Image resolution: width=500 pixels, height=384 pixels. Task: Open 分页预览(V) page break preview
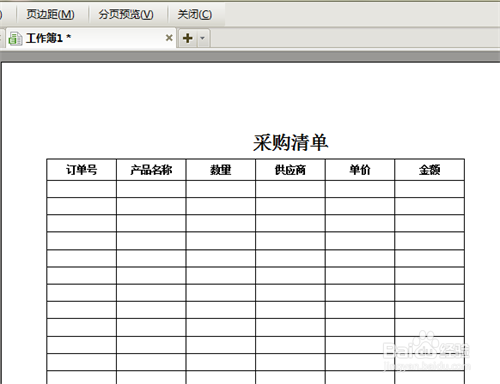click(x=126, y=14)
